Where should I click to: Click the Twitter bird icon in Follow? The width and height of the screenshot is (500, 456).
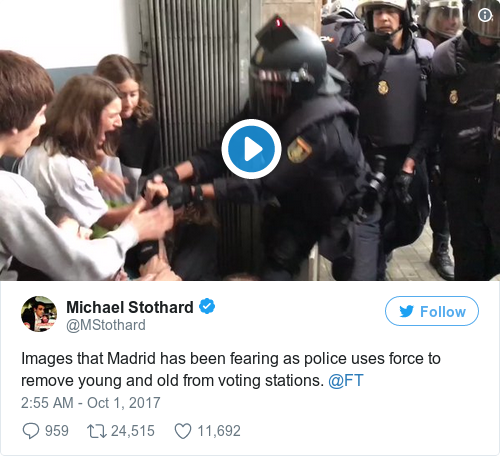[407, 311]
